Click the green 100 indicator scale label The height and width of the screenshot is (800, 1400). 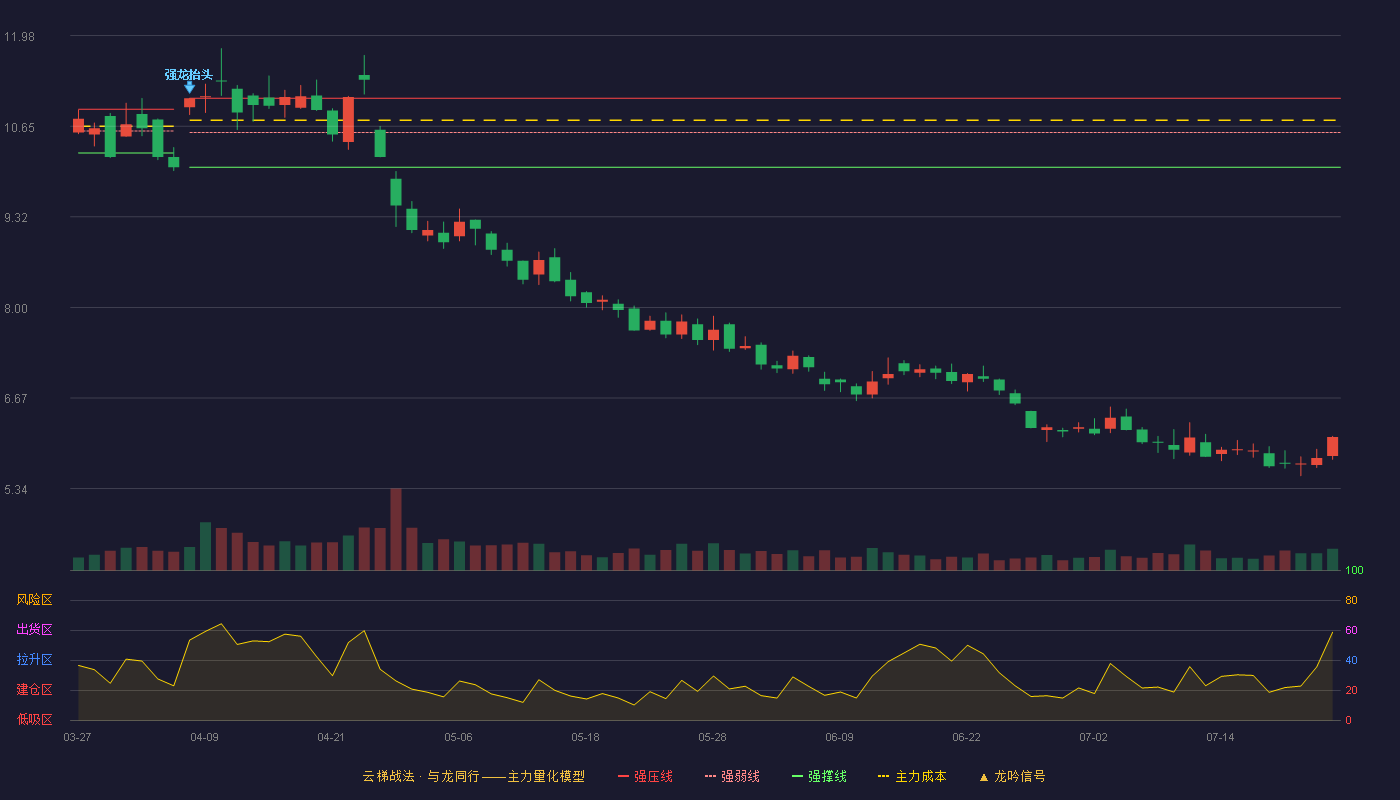click(x=1354, y=571)
